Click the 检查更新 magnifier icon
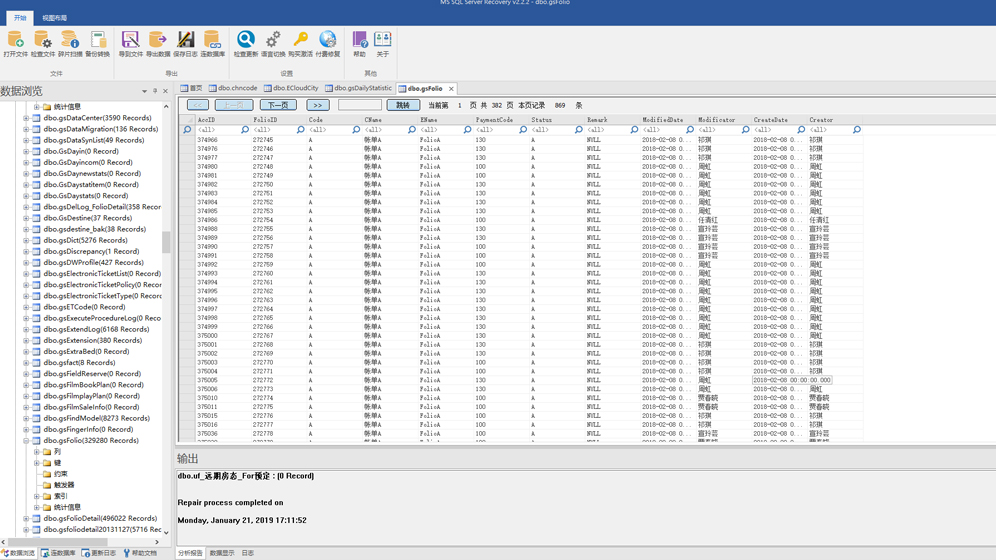This screenshot has height=560, width=996. tap(246, 40)
